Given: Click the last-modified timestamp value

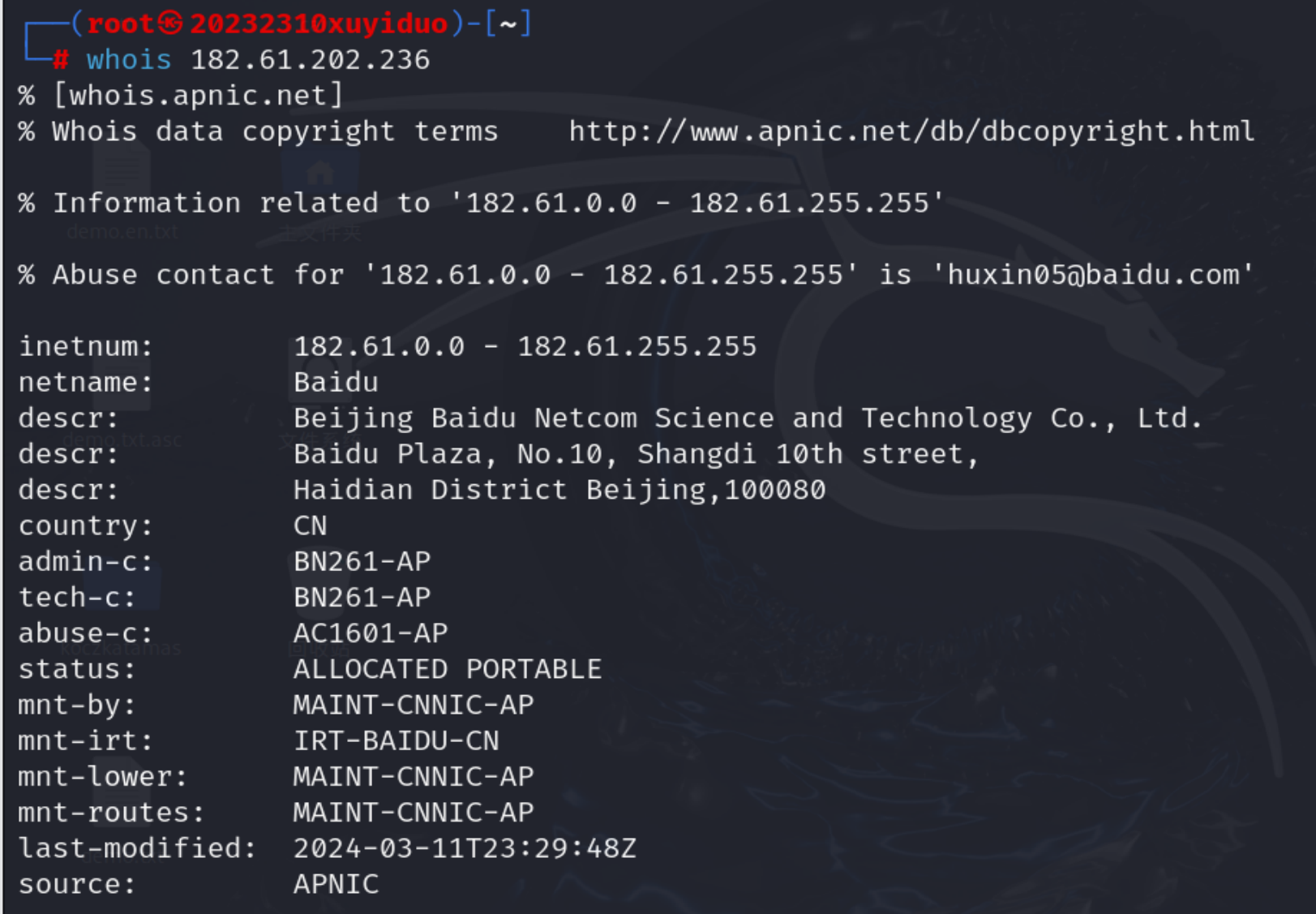Looking at the screenshot, I should tap(465, 848).
